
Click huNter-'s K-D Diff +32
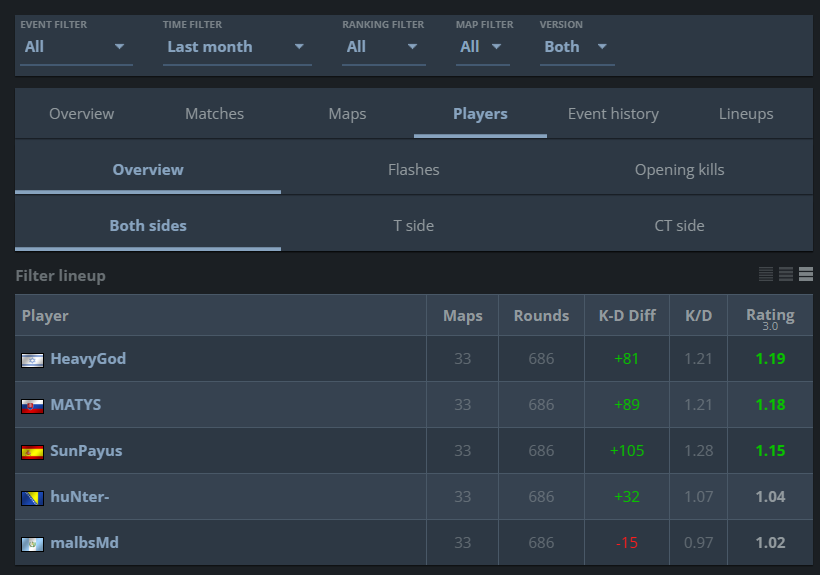pyautogui.click(x=627, y=497)
